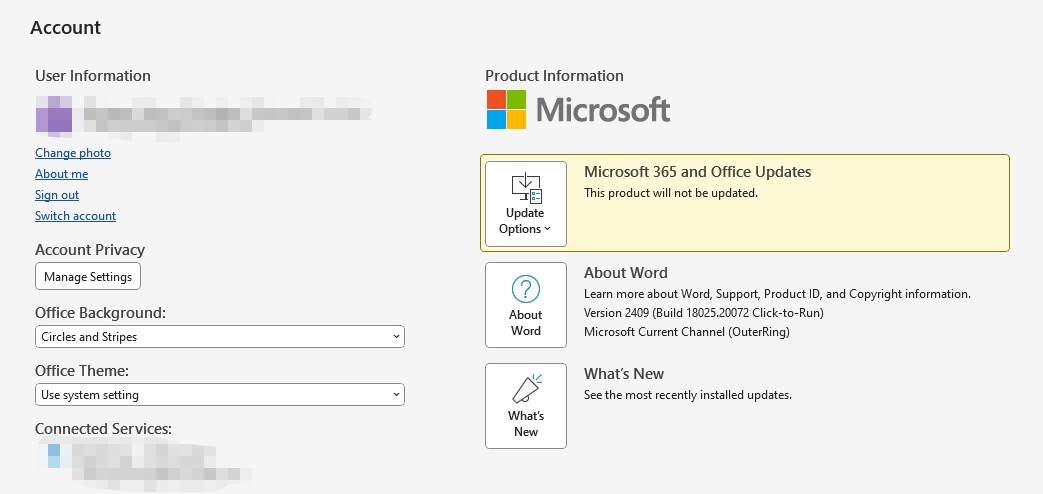Click the Manage Settings button
The width and height of the screenshot is (1043, 494).
pos(88,277)
